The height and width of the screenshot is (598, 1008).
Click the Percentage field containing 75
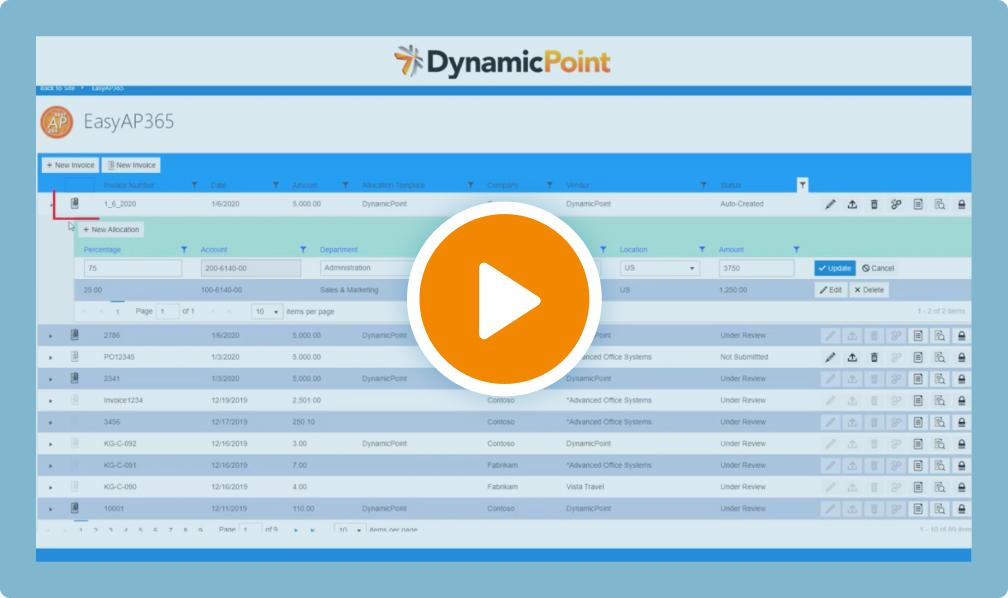pyautogui.click(x=132, y=268)
